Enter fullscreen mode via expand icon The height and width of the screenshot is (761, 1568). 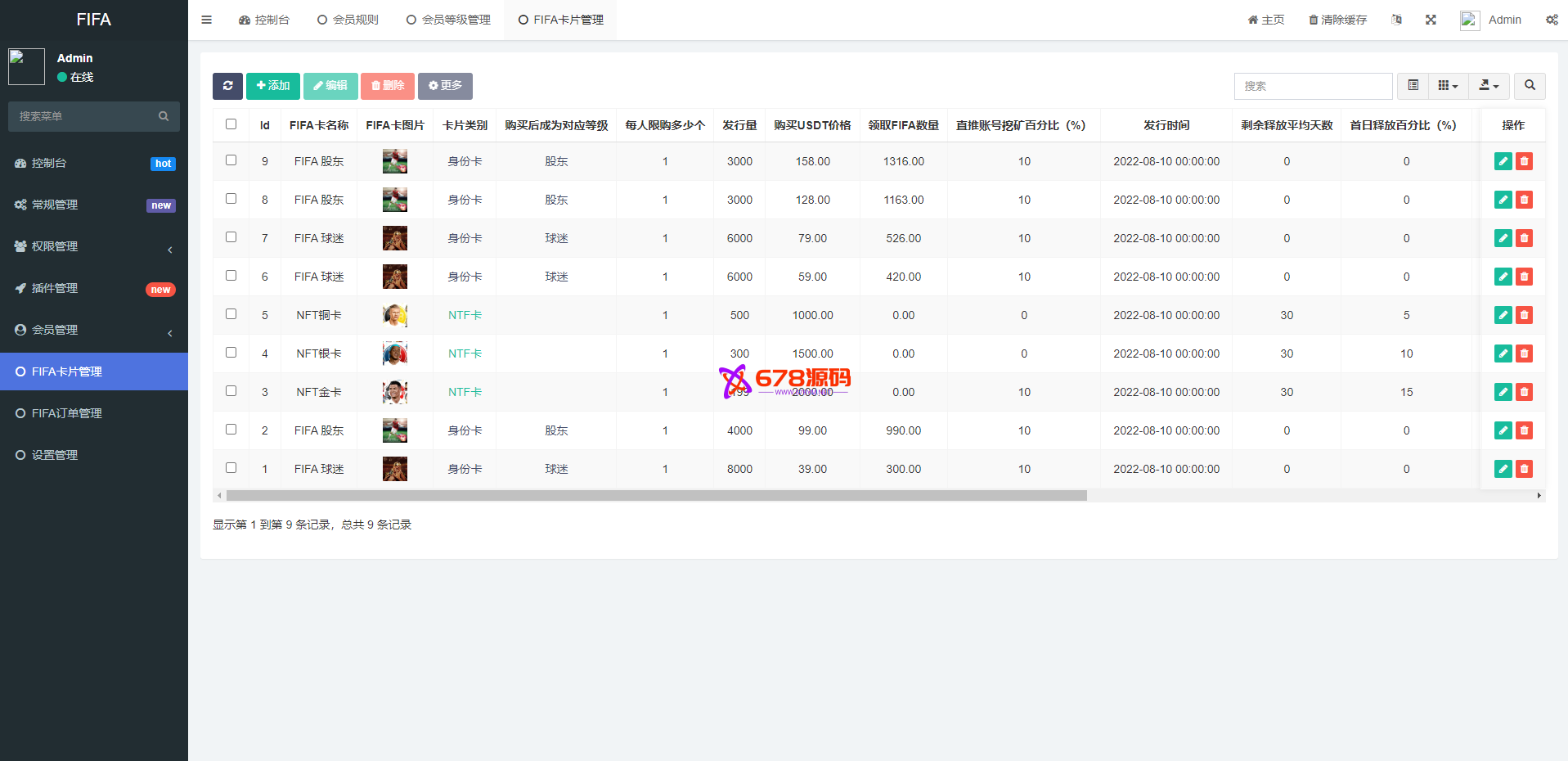(1431, 20)
